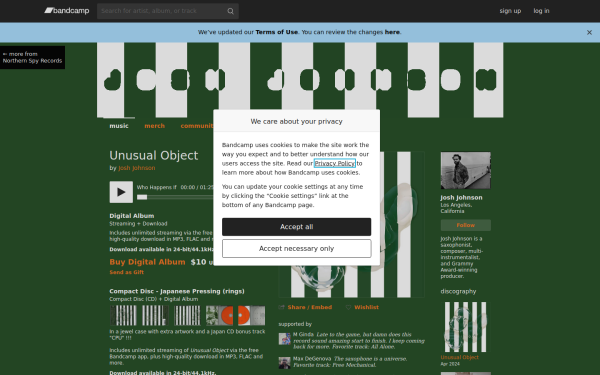Follow Josh Johnson
The height and width of the screenshot is (375, 600).
click(466, 225)
